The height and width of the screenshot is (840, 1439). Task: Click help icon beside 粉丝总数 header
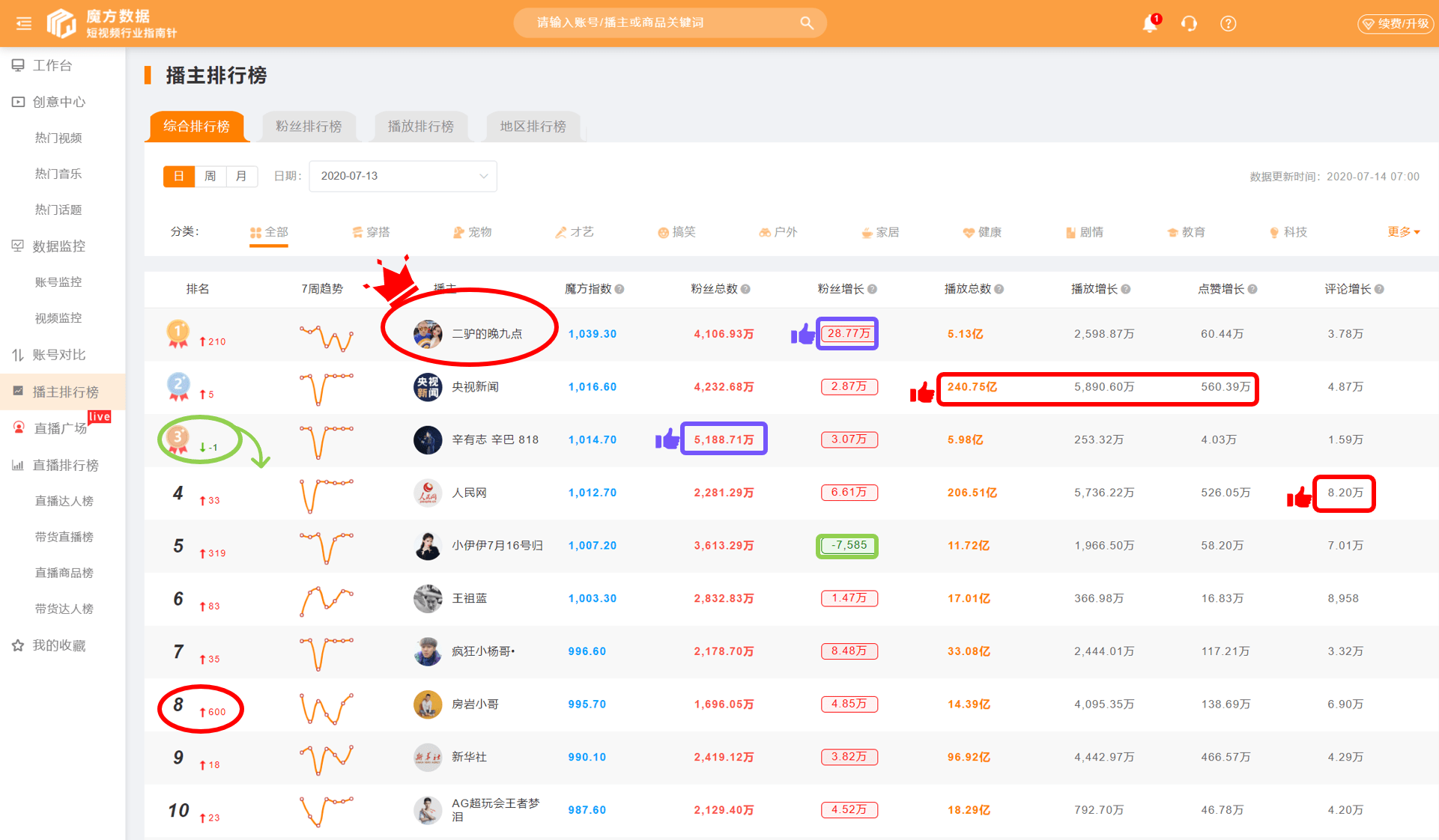[745, 289]
